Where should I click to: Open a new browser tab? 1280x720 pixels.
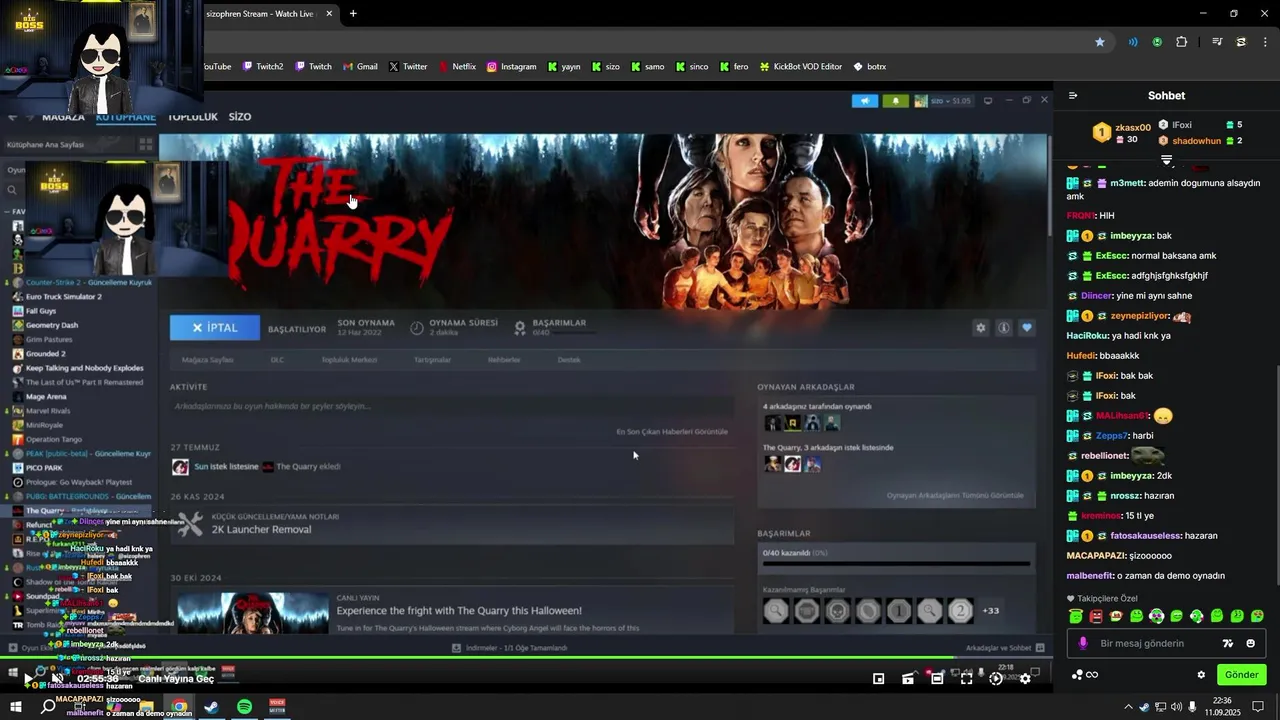point(353,13)
